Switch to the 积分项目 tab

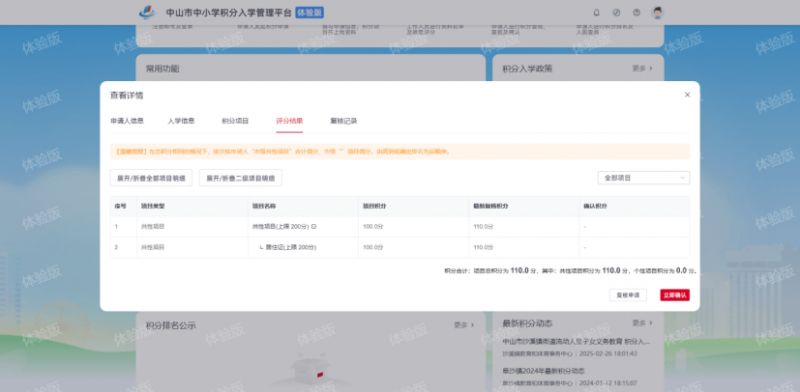point(235,121)
